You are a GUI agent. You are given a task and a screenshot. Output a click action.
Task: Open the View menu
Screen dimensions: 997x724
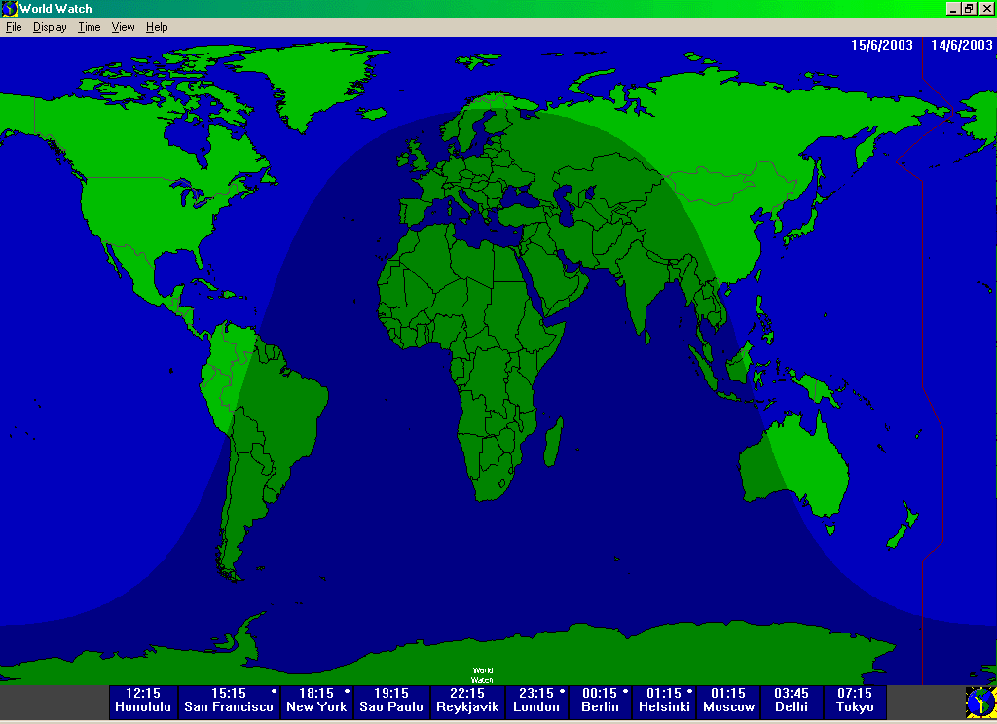pos(123,27)
